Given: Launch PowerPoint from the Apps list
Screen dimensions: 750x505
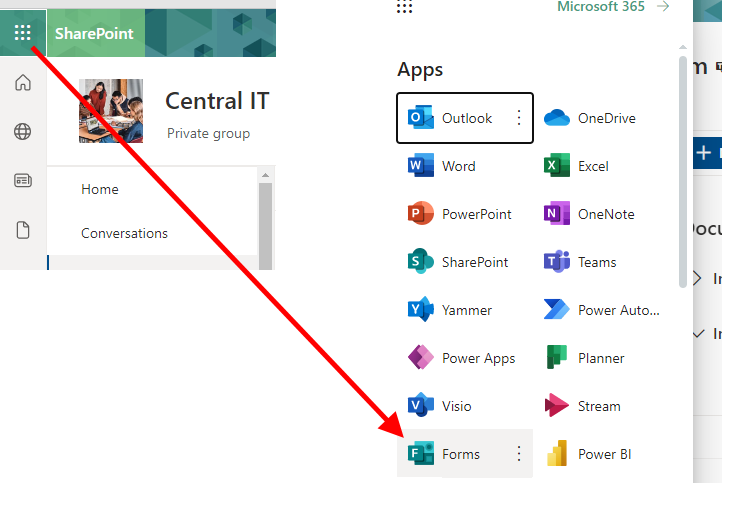Looking at the screenshot, I should coord(459,214).
